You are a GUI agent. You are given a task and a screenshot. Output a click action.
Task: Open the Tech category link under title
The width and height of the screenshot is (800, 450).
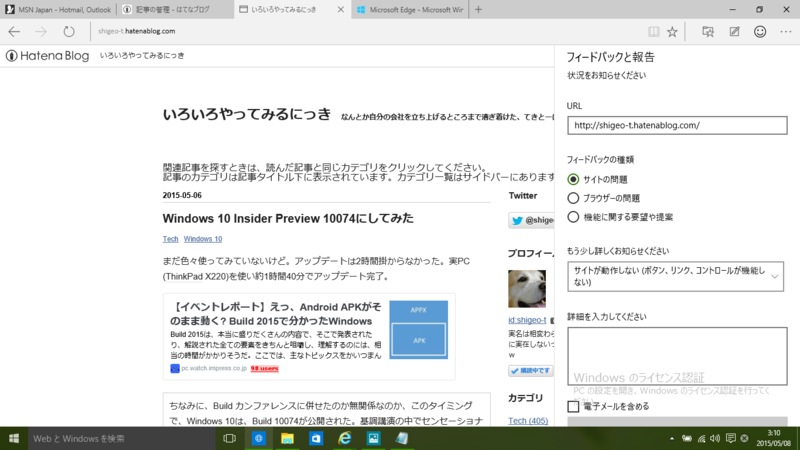170,239
